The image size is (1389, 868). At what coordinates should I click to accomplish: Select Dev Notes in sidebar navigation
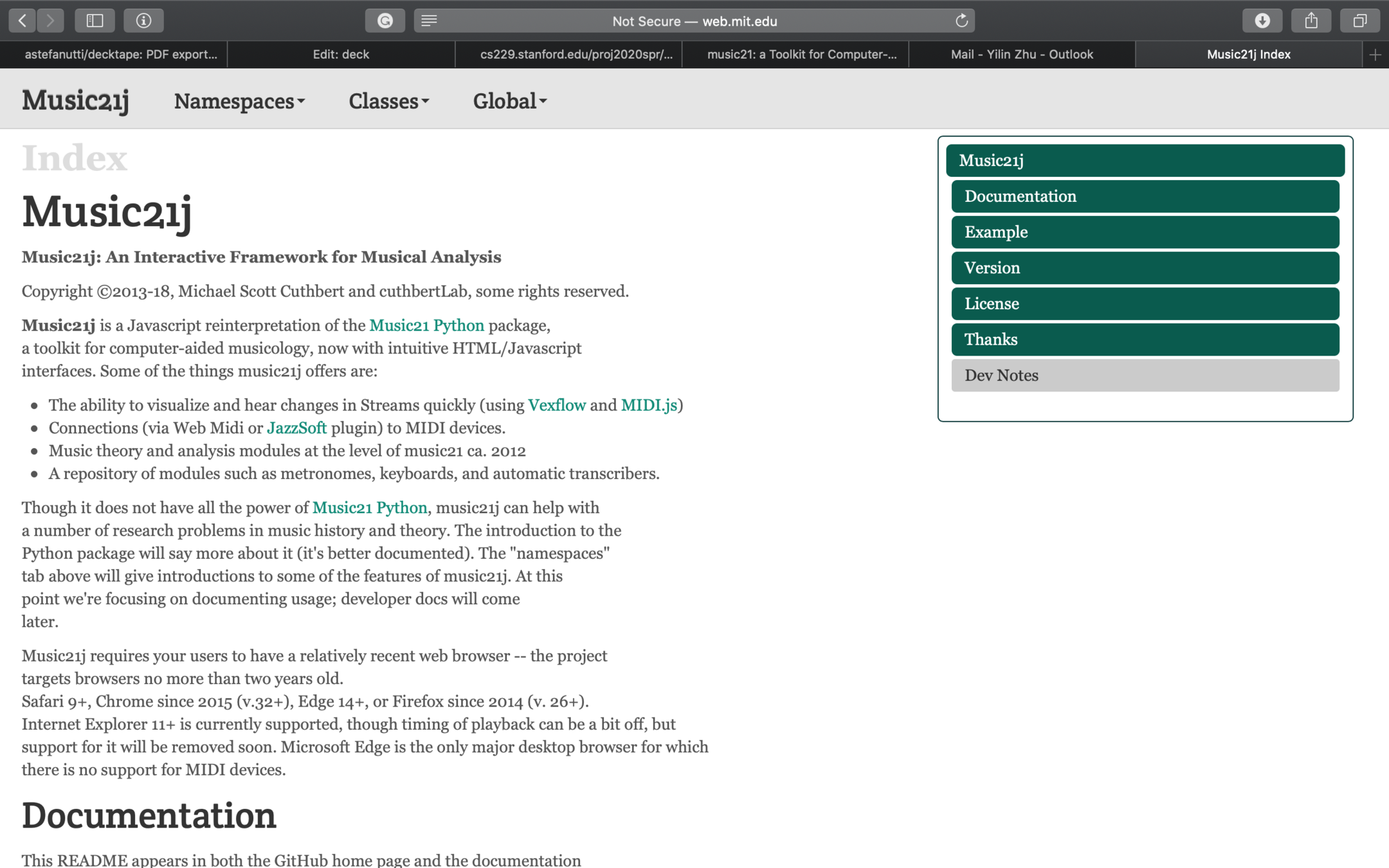click(x=1145, y=375)
